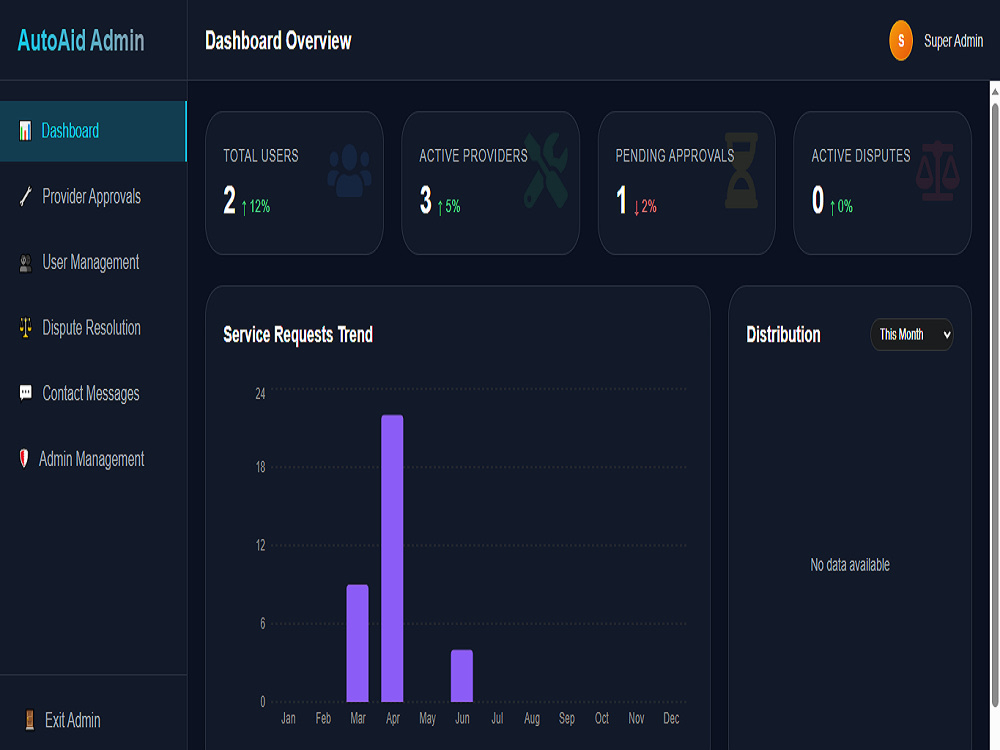This screenshot has width=1000, height=750.
Task: Click the scrollbar up arrow
Action: tap(995, 91)
